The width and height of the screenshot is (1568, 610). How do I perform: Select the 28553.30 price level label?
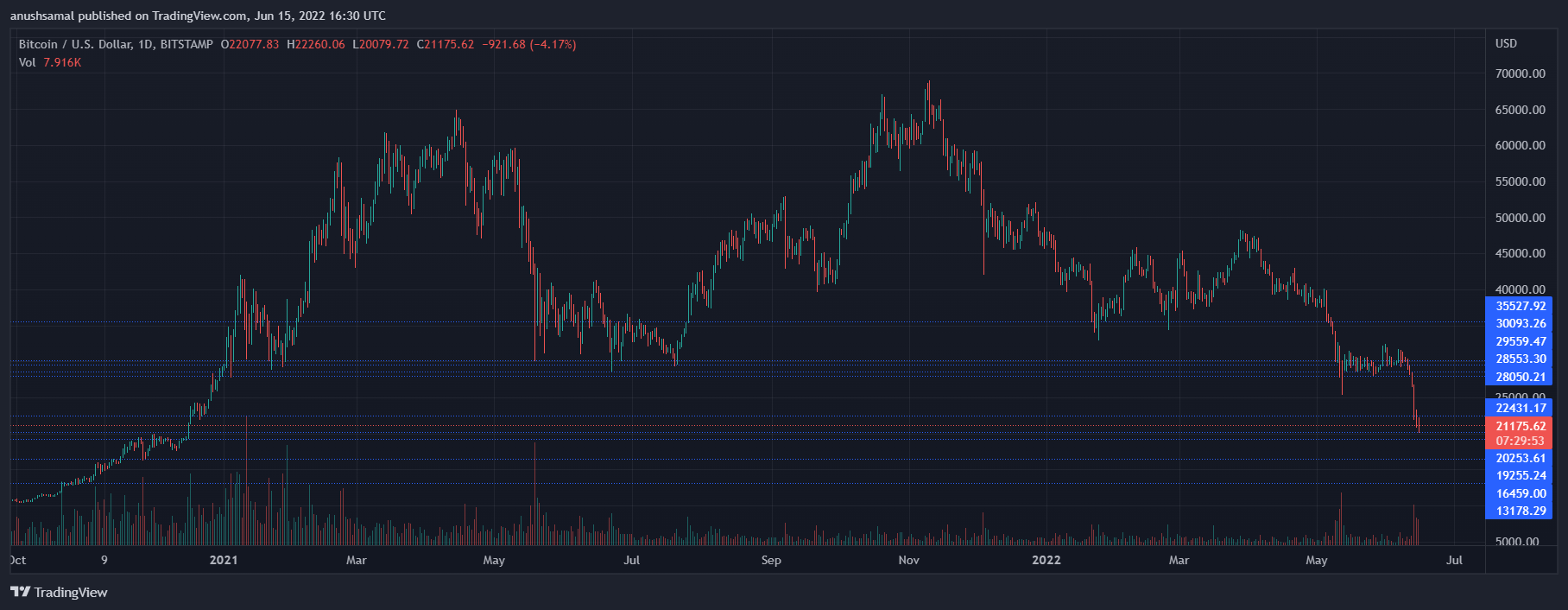(1519, 359)
